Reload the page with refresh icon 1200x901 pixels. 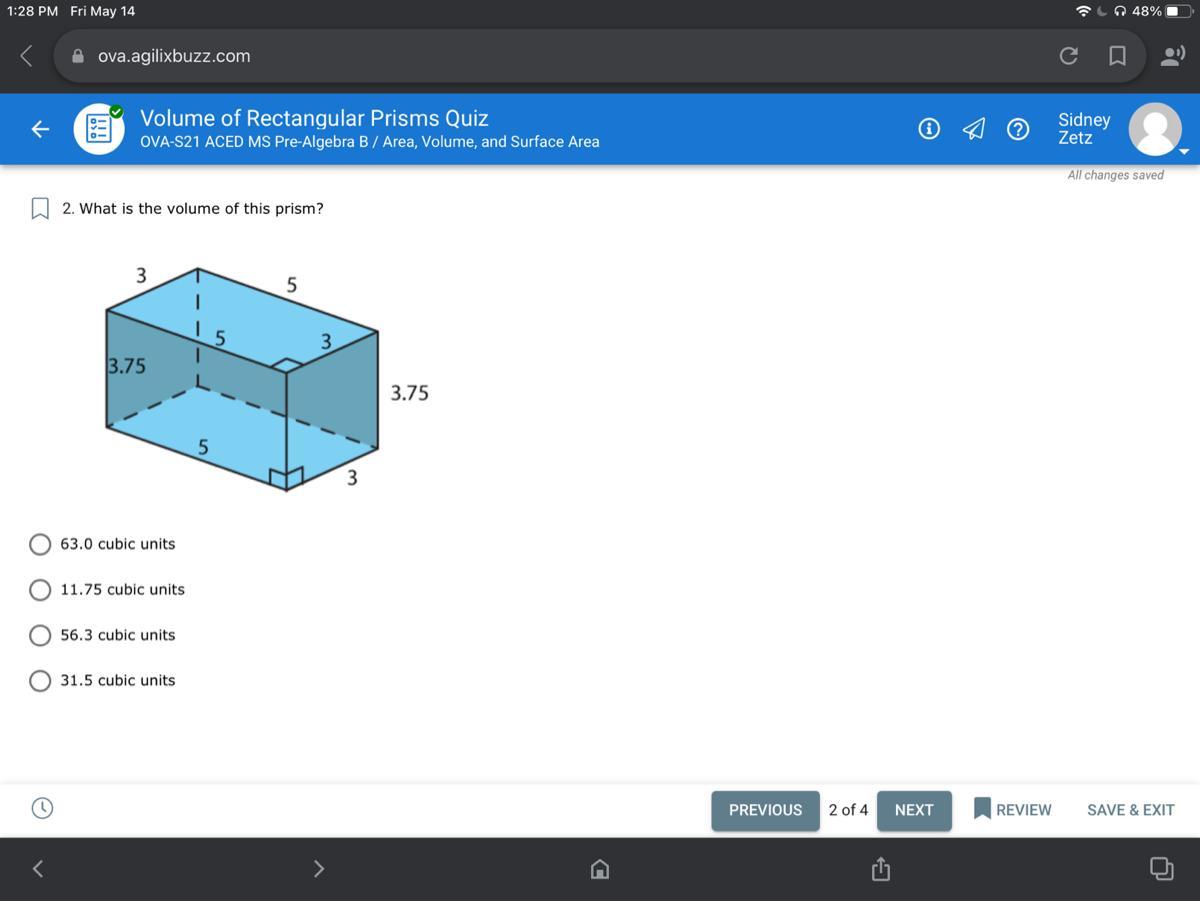[x=1069, y=57]
